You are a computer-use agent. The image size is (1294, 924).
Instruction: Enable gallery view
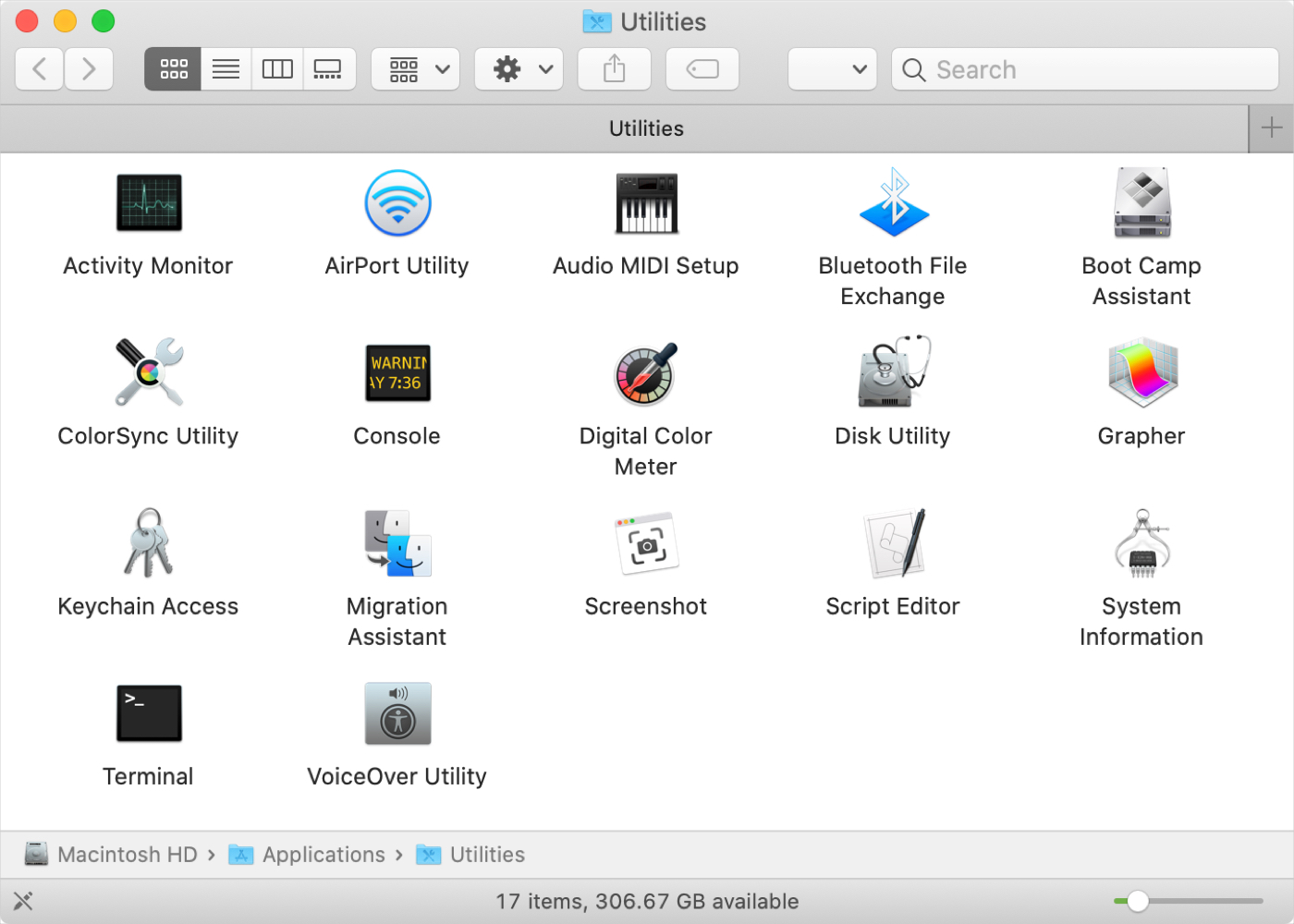tap(329, 68)
